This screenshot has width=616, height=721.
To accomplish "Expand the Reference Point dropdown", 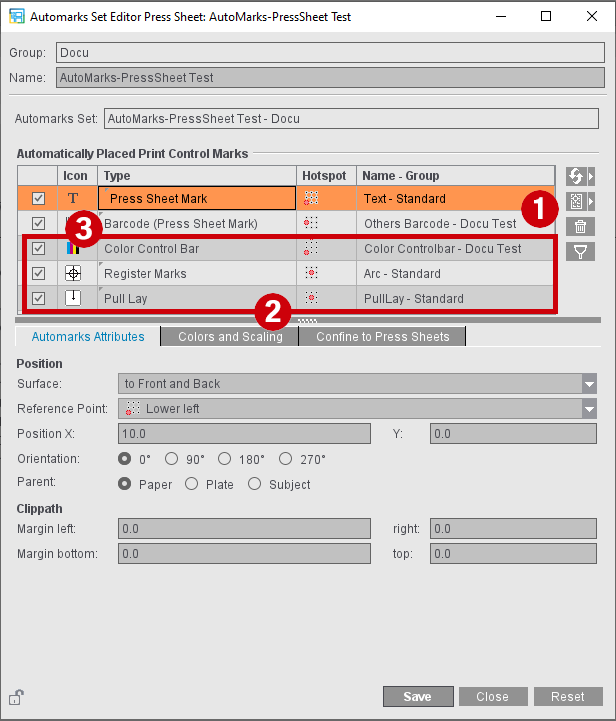I will (587, 409).
